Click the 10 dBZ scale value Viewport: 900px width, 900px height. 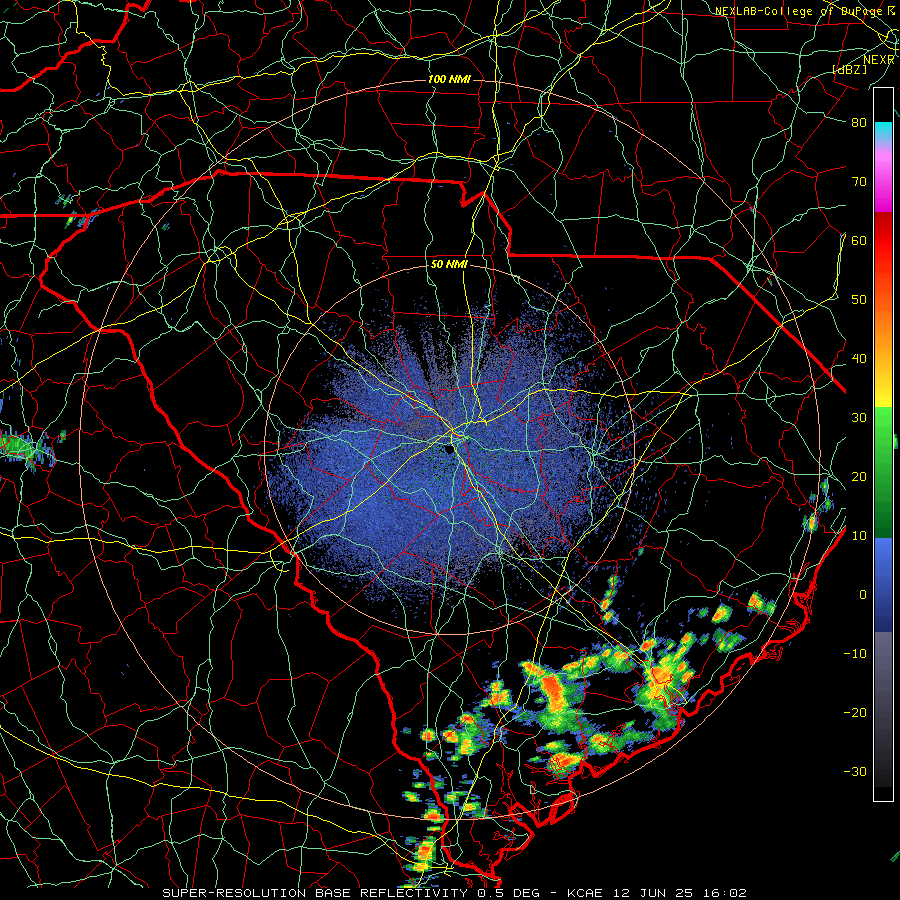pos(859,536)
